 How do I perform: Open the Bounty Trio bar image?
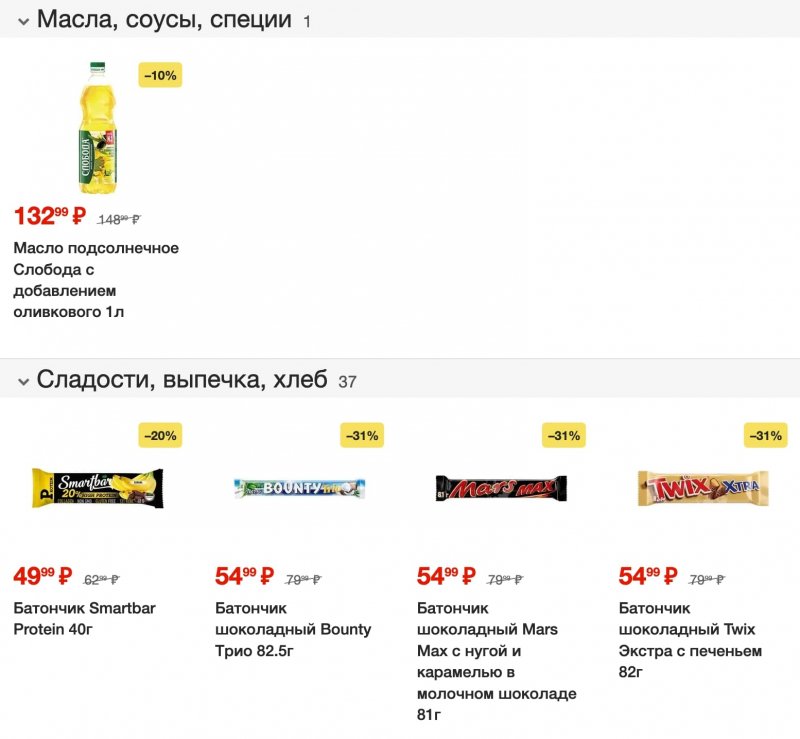point(299,488)
